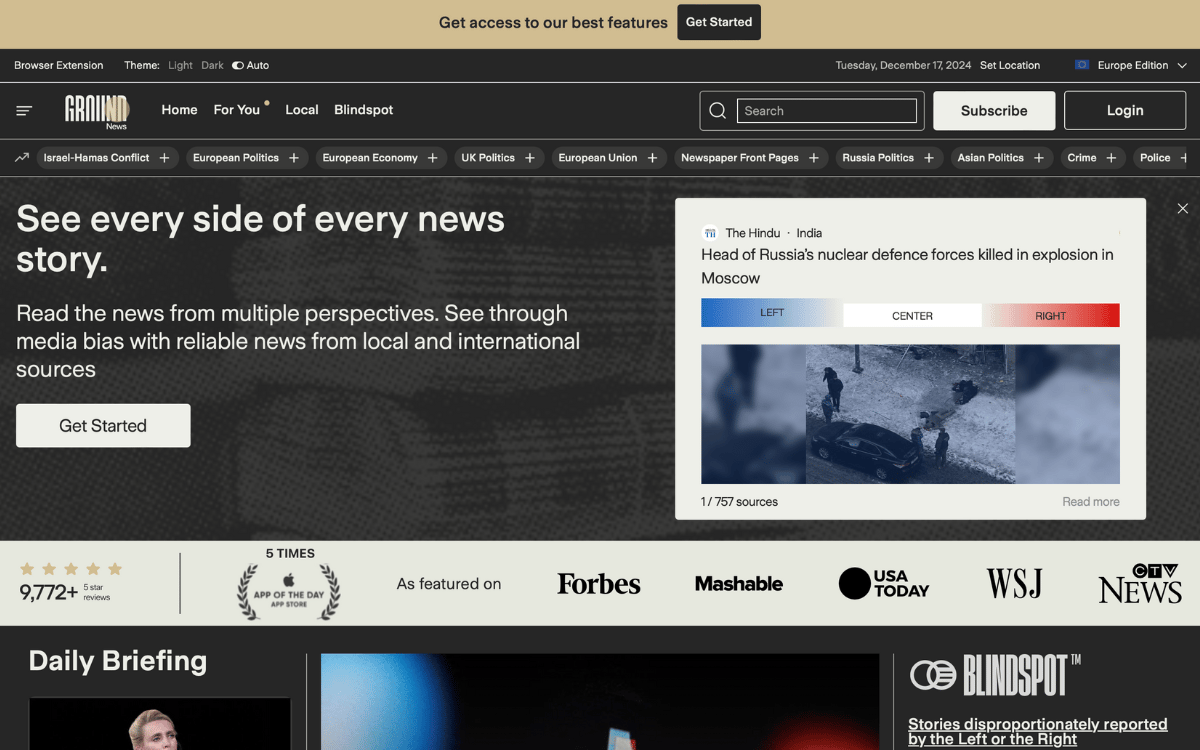Click The Hindu source icon
Viewport: 1200px width, 750px height.
coord(710,233)
